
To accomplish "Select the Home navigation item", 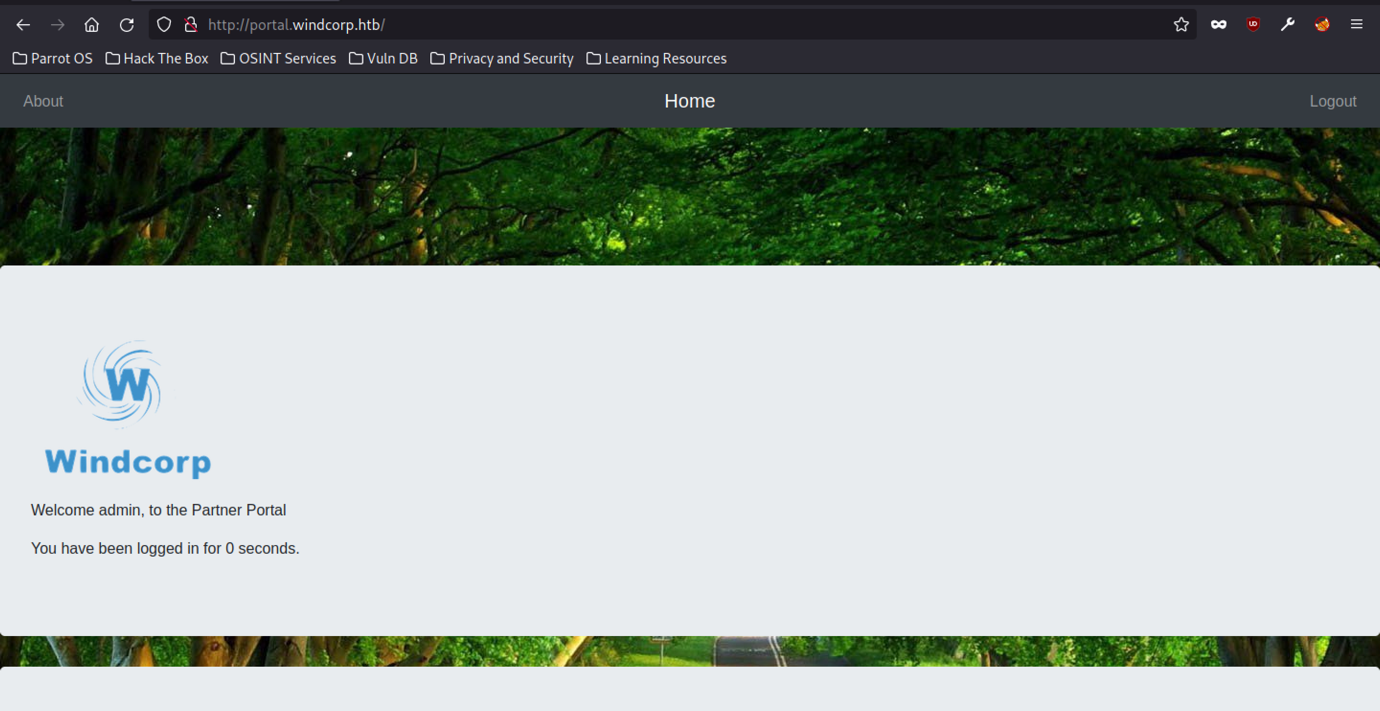I will [689, 101].
